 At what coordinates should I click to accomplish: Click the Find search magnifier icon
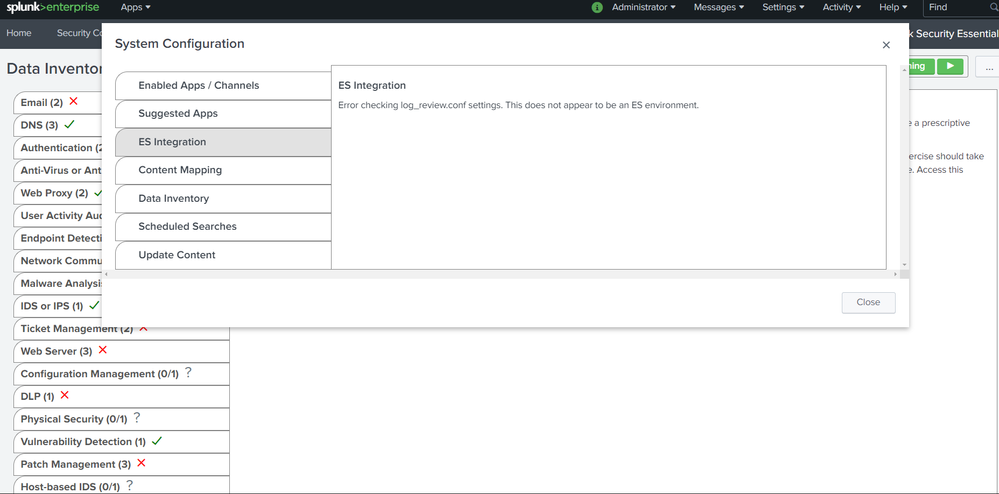tap(995, 8)
